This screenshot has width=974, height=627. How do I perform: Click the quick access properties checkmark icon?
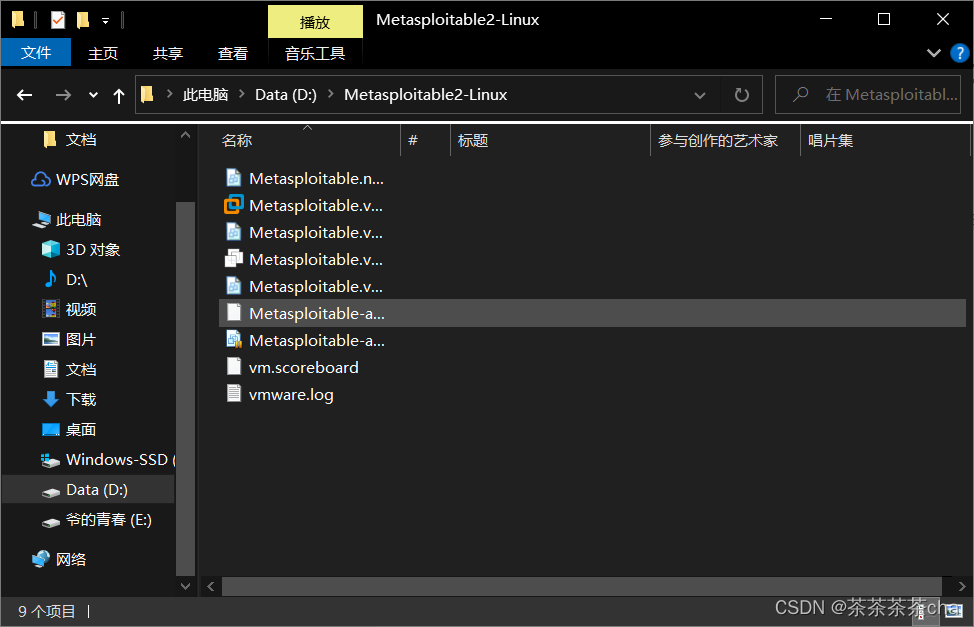pyautogui.click(x=58, y=20)
